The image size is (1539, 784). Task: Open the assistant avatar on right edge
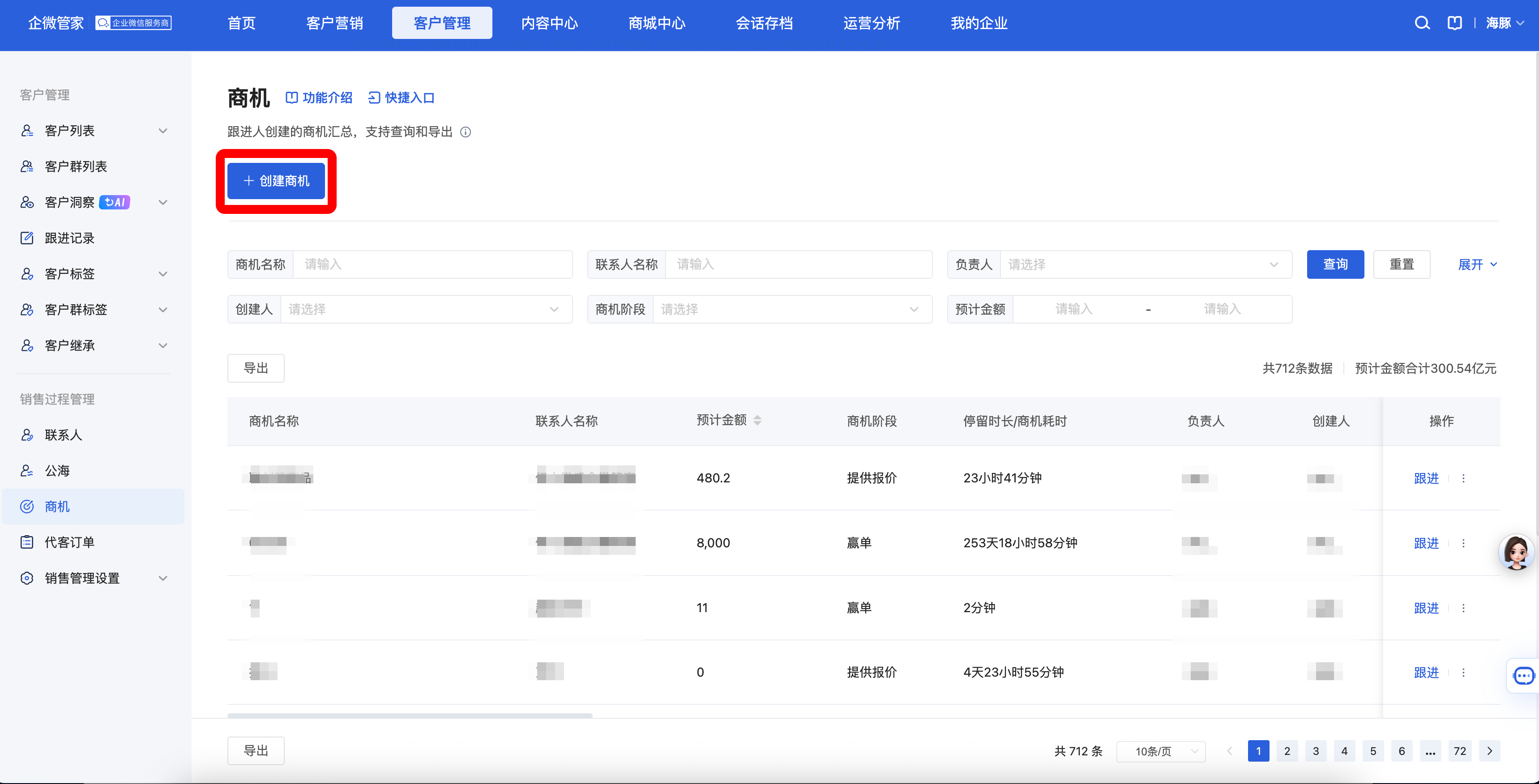click(1516, 552)
